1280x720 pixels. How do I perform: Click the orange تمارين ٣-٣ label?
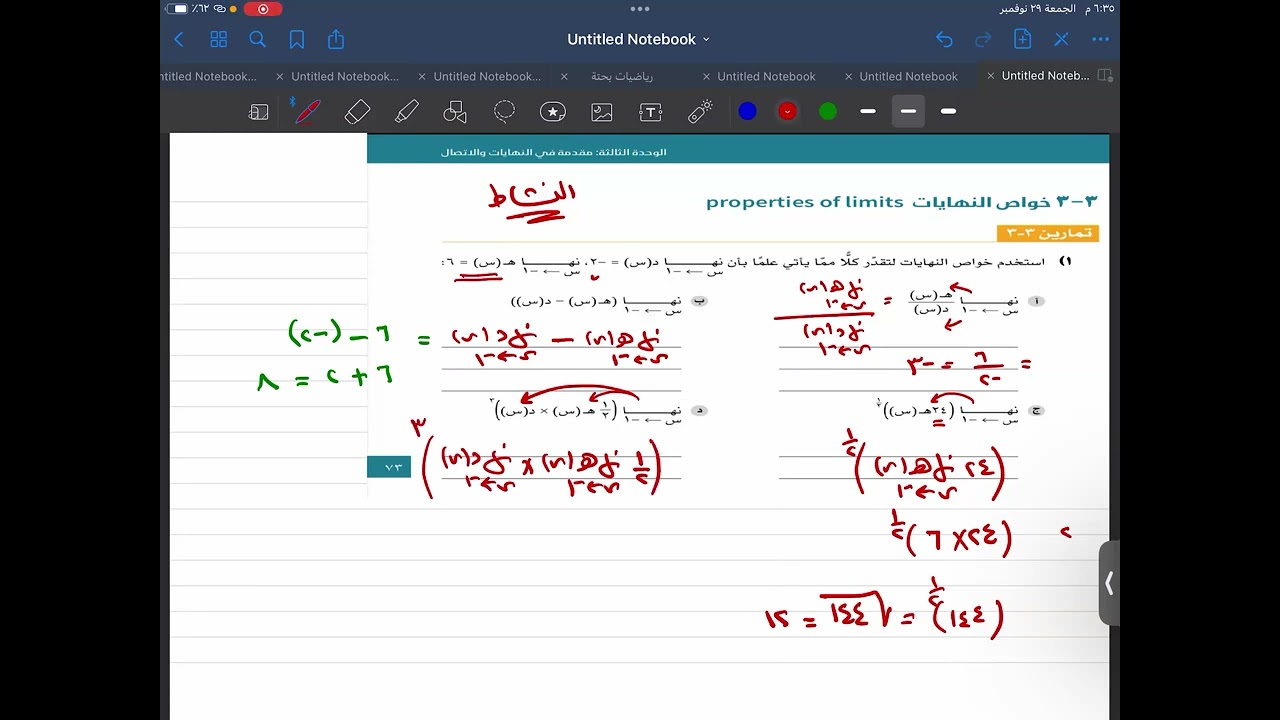tap(1048, 233)
